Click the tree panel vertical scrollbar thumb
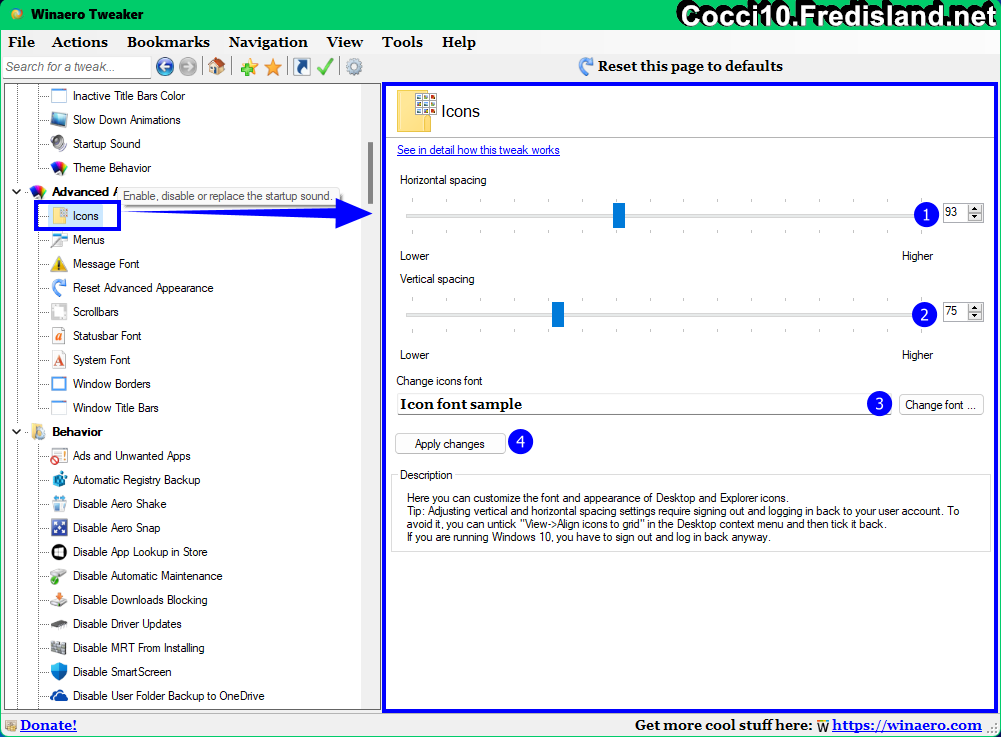This screenshot has width=1001, height=737. click(x=370, y=172)
